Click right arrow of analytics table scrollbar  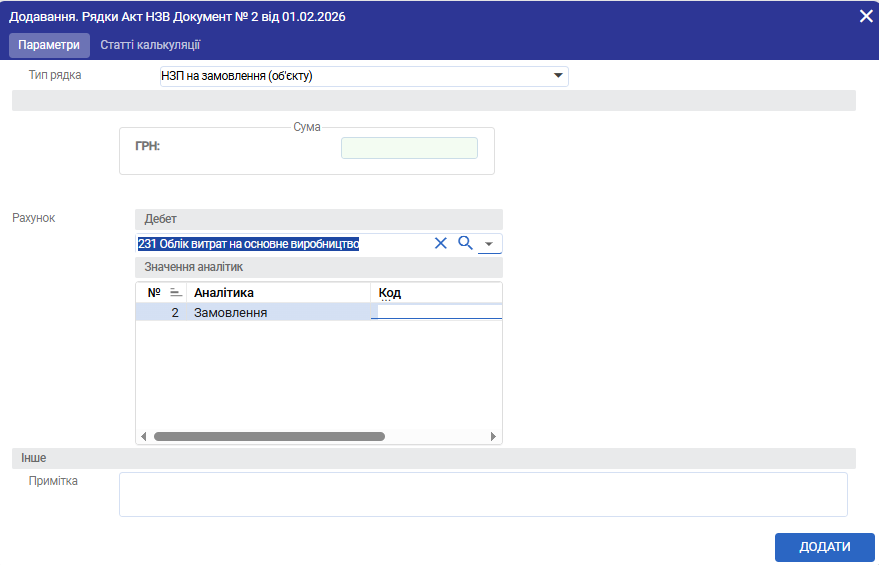tap(493, 436)
